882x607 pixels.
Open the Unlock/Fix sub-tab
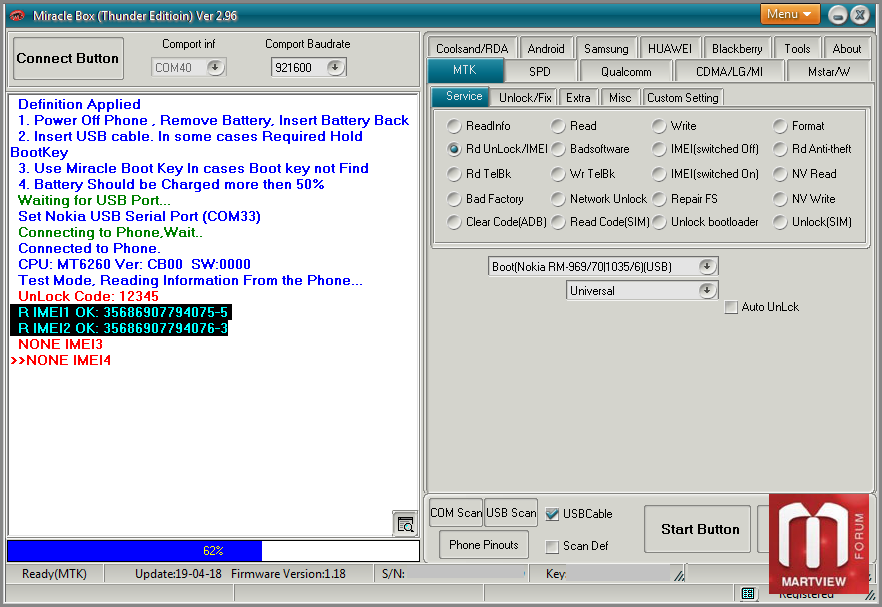(525, 97)
